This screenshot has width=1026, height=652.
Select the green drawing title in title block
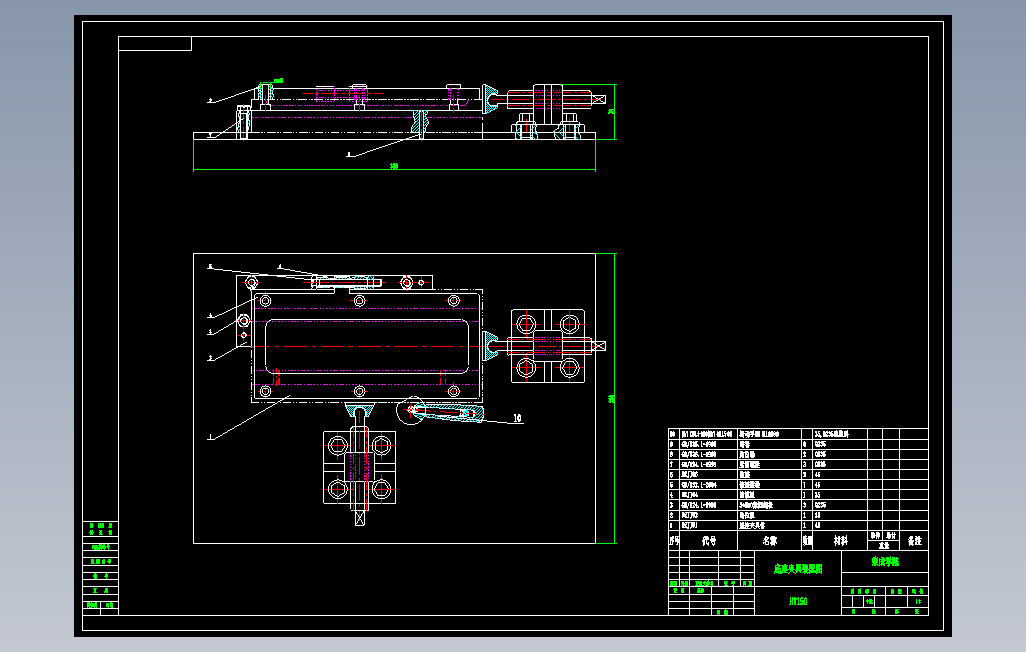tap(798, 569)
